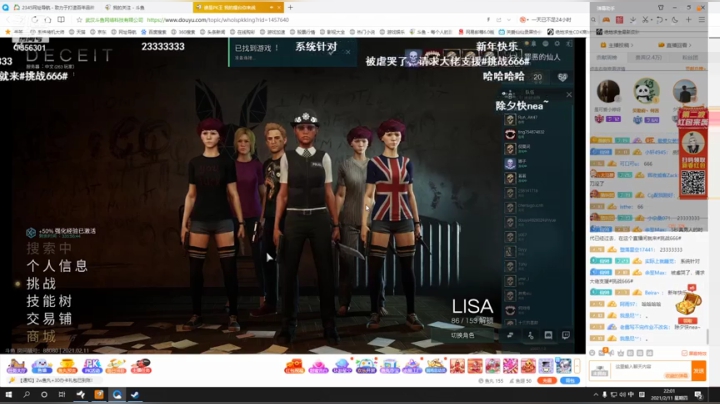The width and height of the screenshot is (720, 404).
Task: Switch to 粉丝团 tab in chat panel
Action: coord(690,58)
